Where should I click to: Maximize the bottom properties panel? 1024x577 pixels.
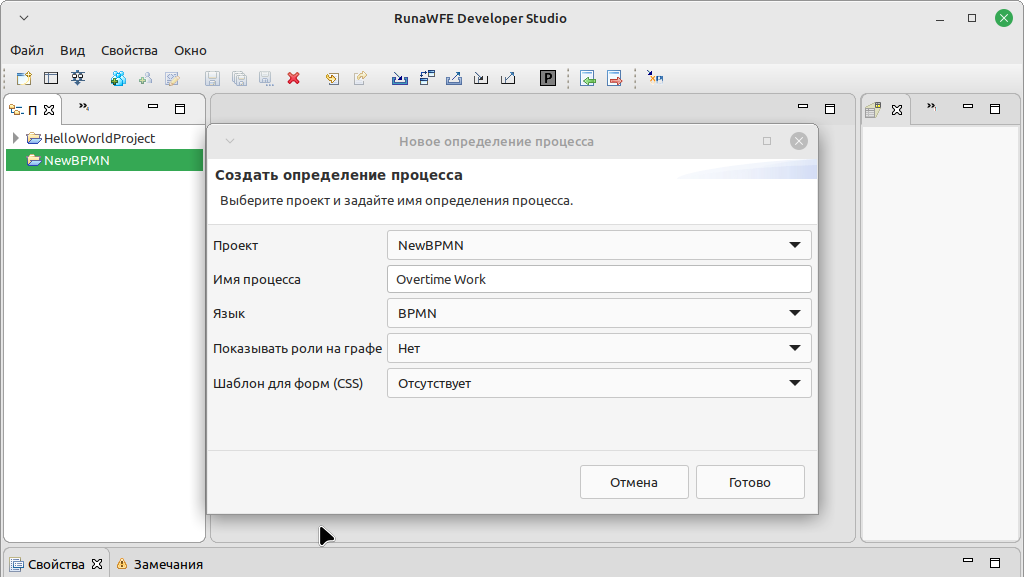coord(995,563)
